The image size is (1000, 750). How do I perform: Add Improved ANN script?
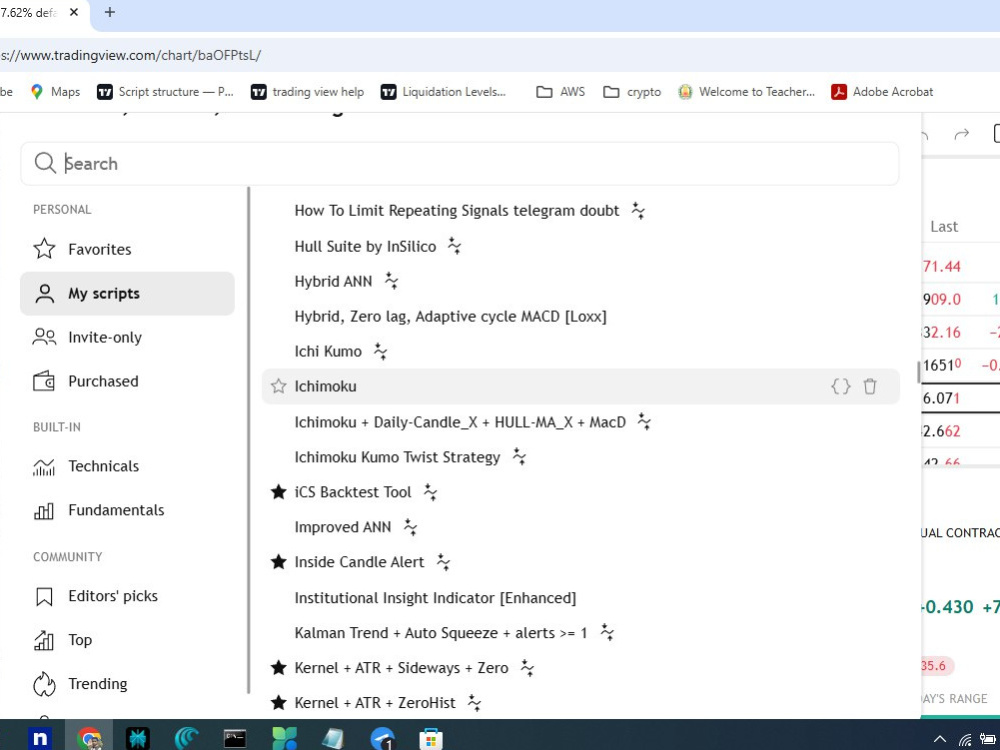pos(342,527)
